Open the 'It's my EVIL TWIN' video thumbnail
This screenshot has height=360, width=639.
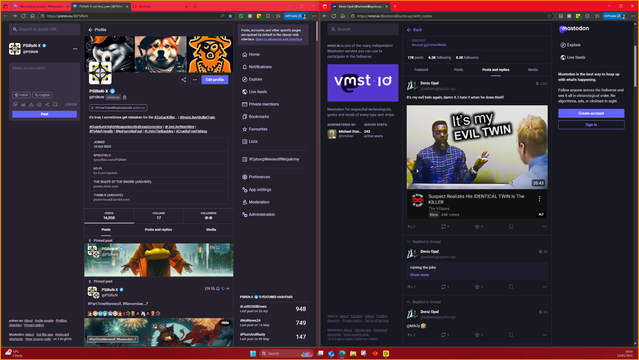pyautogui.click(x=477, y=147)
